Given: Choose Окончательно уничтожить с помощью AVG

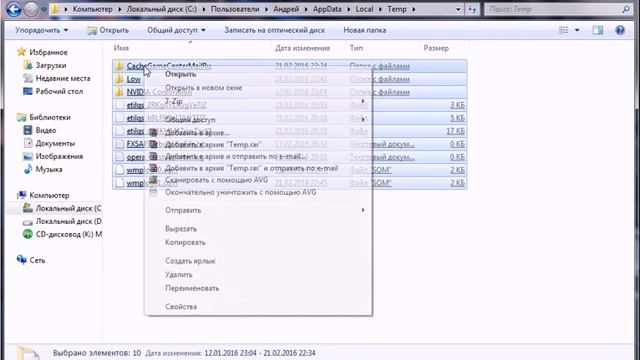Looking at the screenshot, I should 258,192.
